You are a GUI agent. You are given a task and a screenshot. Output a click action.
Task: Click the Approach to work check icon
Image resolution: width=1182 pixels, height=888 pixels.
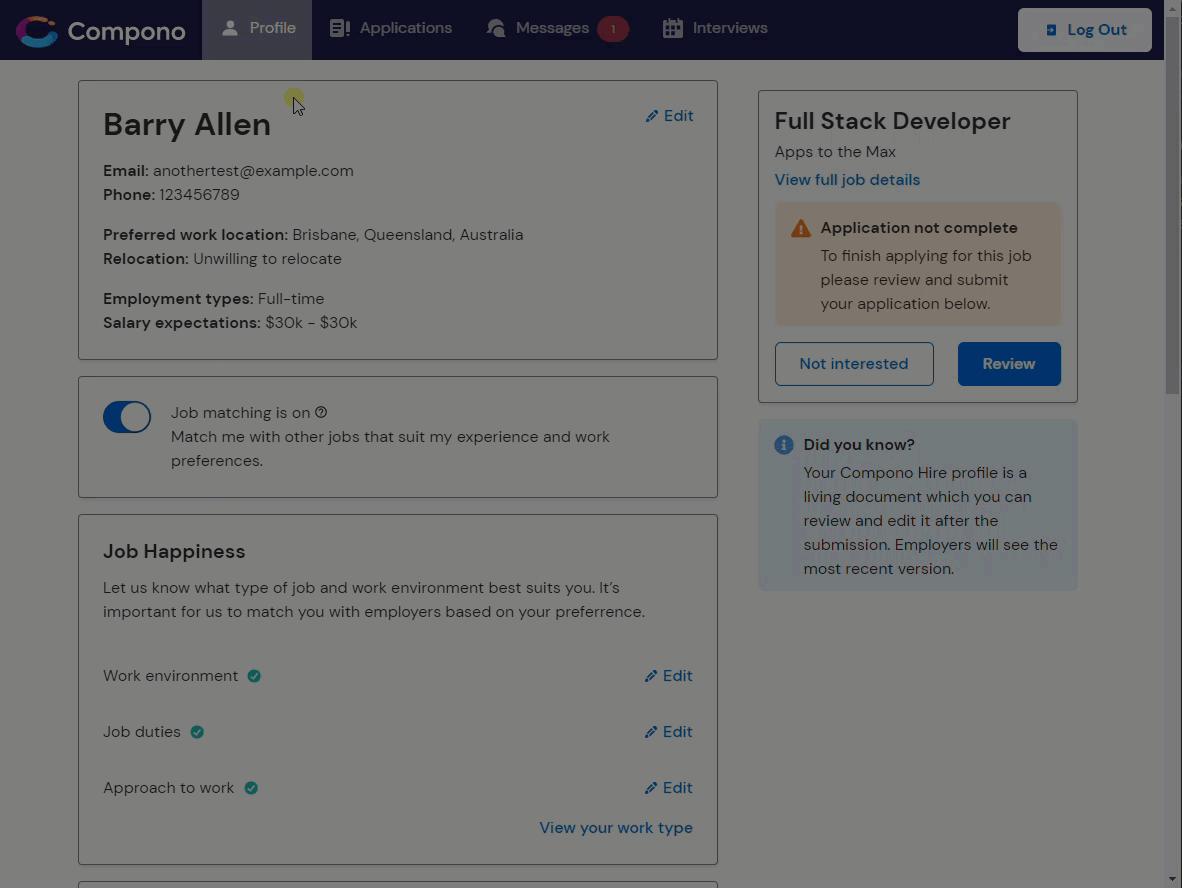coord(251,788)
